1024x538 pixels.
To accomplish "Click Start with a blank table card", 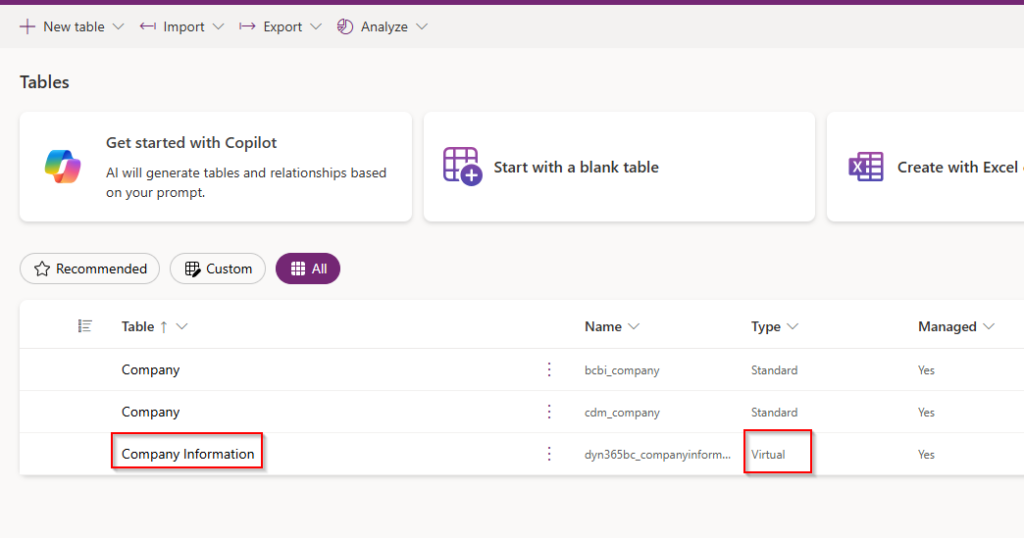I will click(619, 166).
